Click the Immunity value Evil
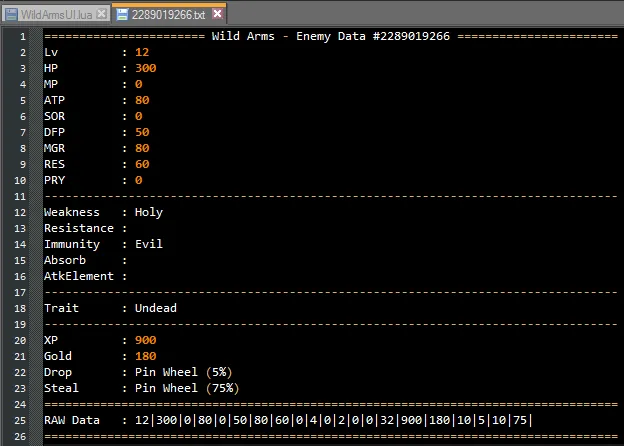Viewport: 624px width, 446px height. (x=149, y=244)
